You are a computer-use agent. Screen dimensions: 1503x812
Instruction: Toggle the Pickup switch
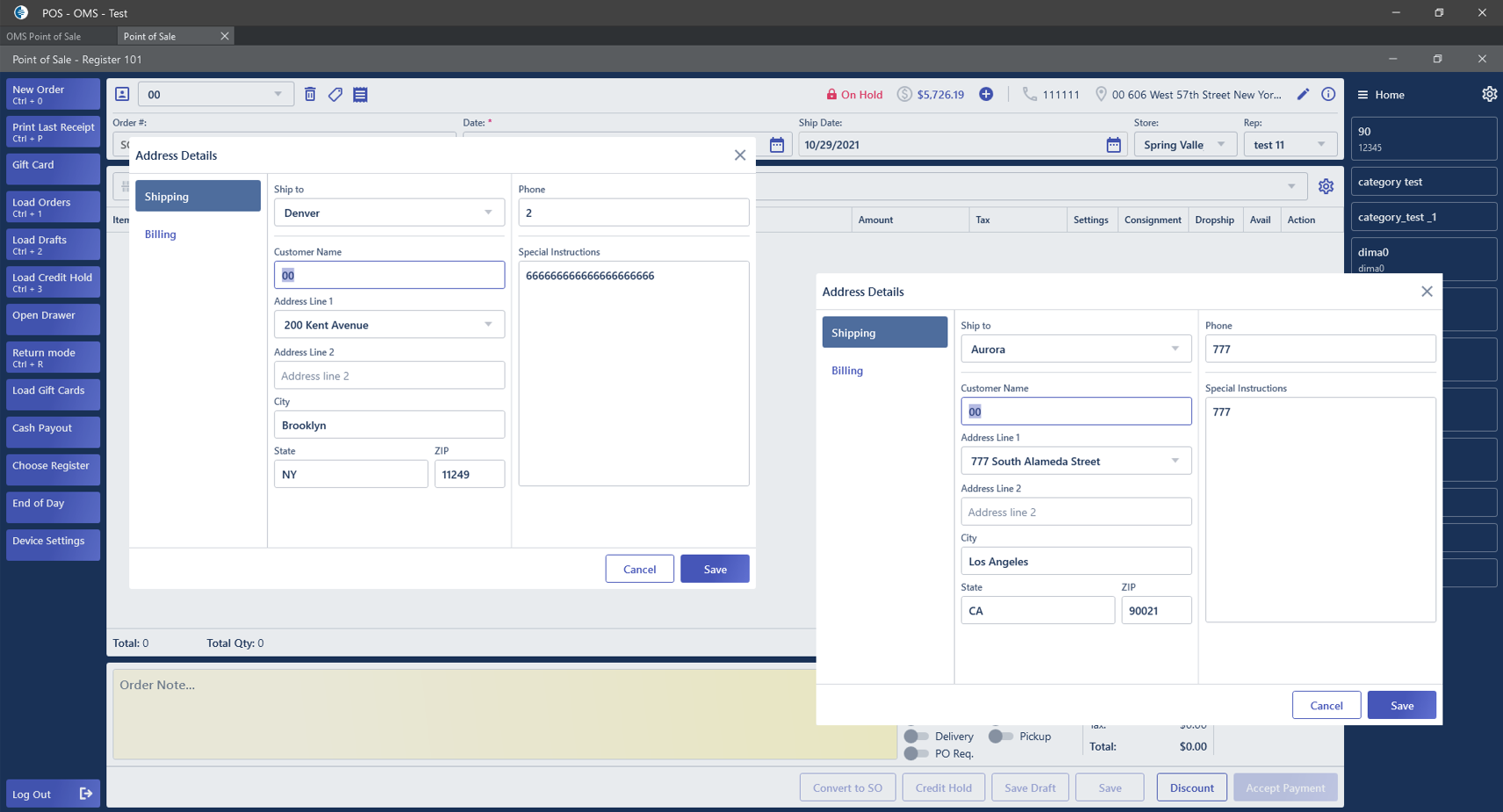point(1001,736)
